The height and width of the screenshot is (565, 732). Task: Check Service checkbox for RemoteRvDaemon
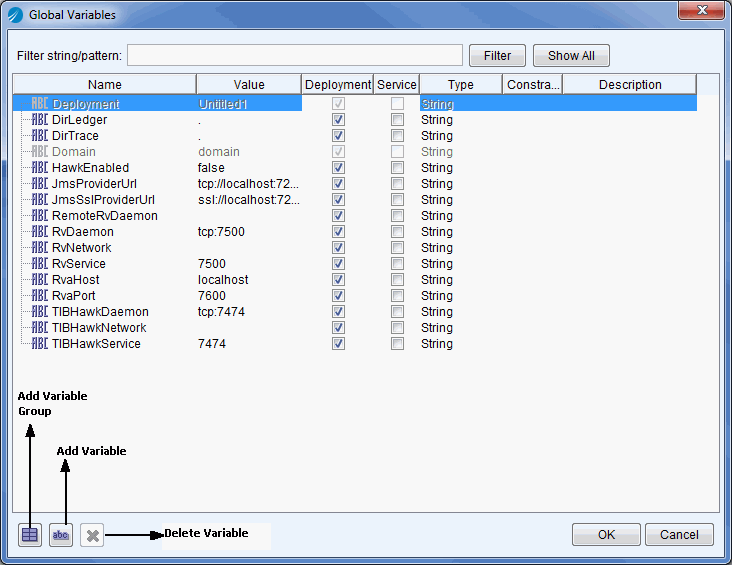[397, 216]
